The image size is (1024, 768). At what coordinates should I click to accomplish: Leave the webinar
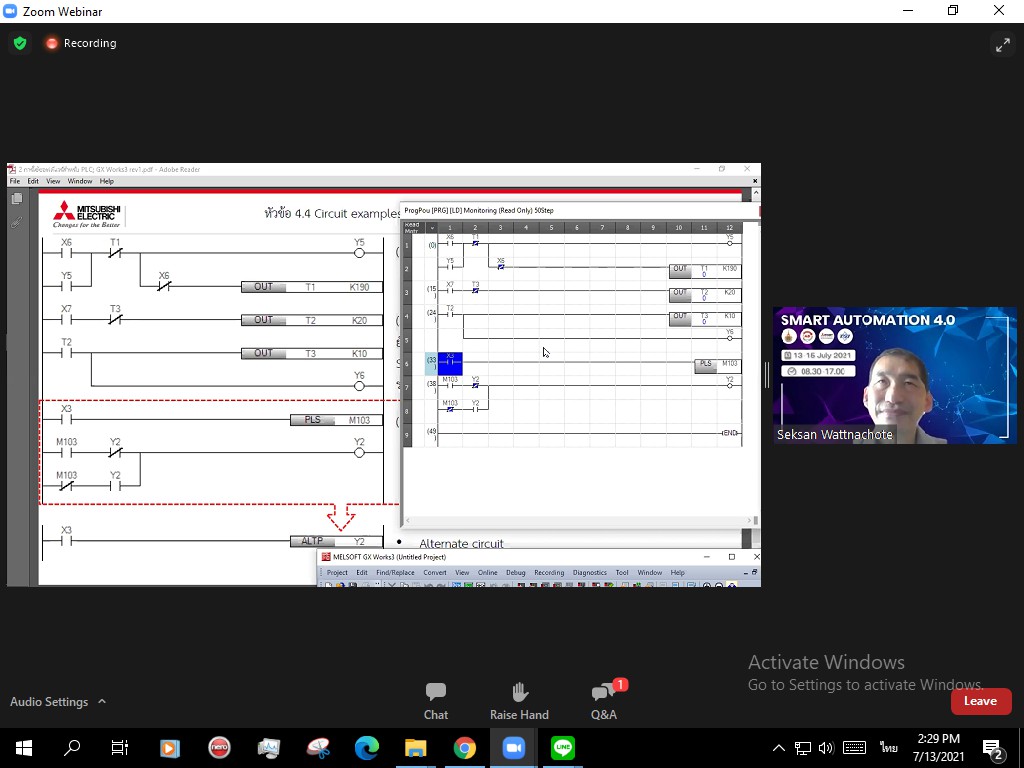click(980, 701)
